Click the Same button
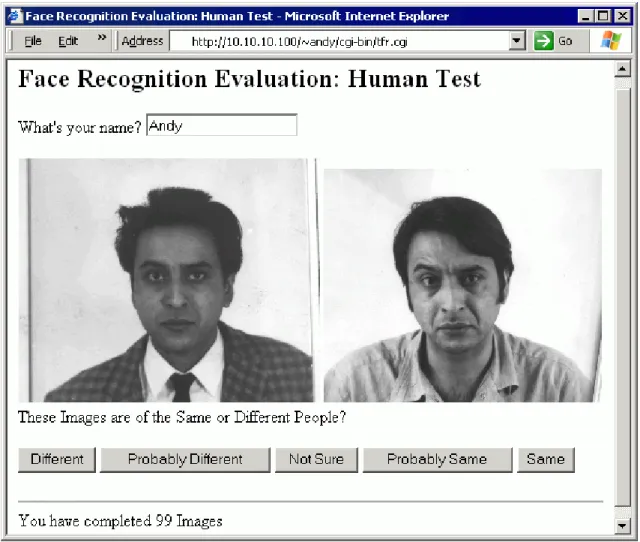The width and height of the screenshot is (640, 542). click(x=546, y=460)
